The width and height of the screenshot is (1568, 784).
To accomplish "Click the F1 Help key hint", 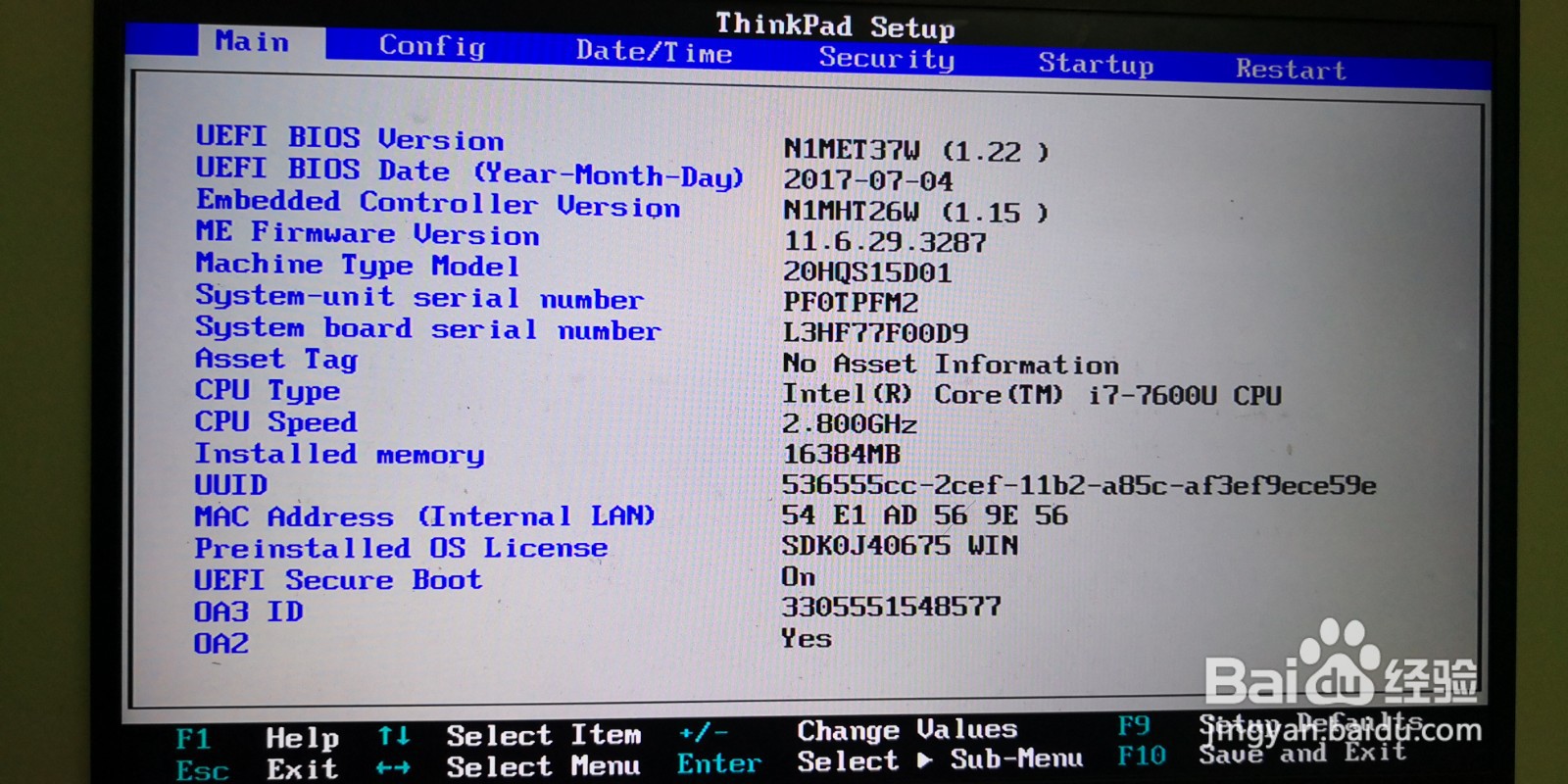I will pos(258,738).
